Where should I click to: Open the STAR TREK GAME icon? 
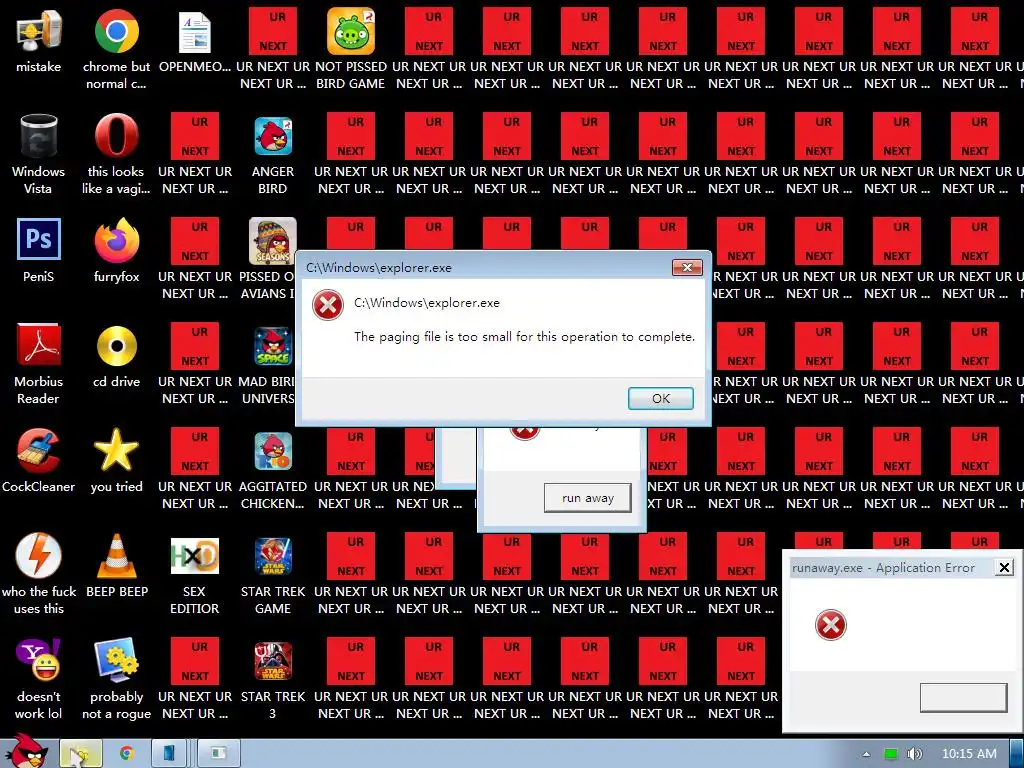pos(273,556)
